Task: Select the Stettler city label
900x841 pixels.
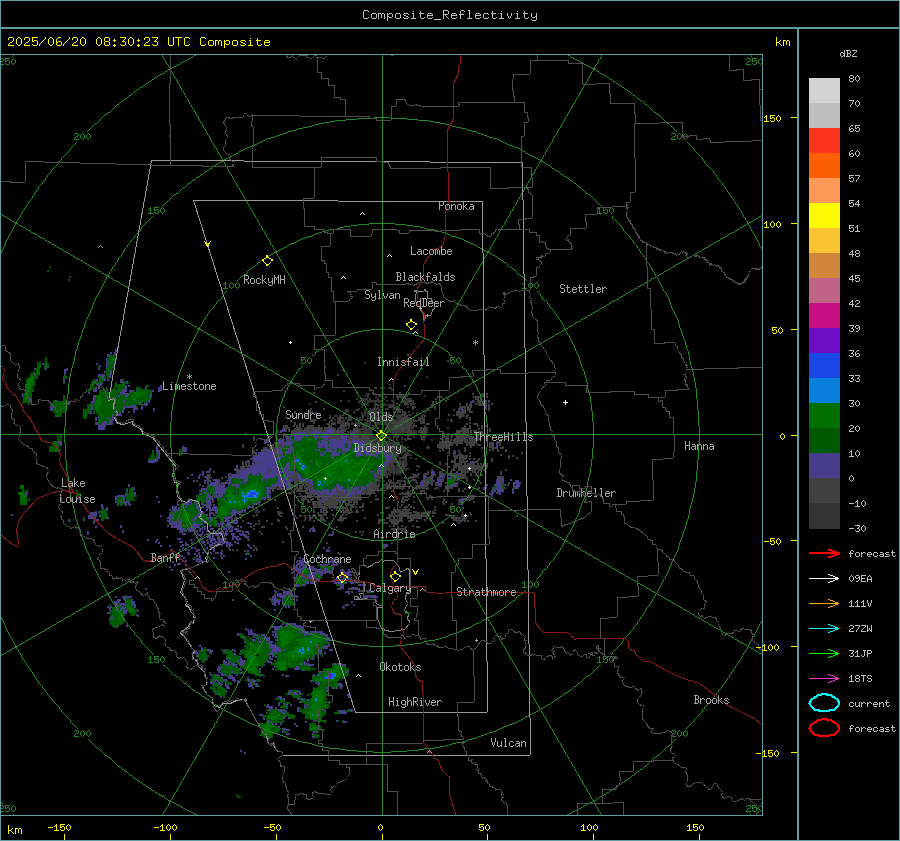Action: (x=583, y=289)
